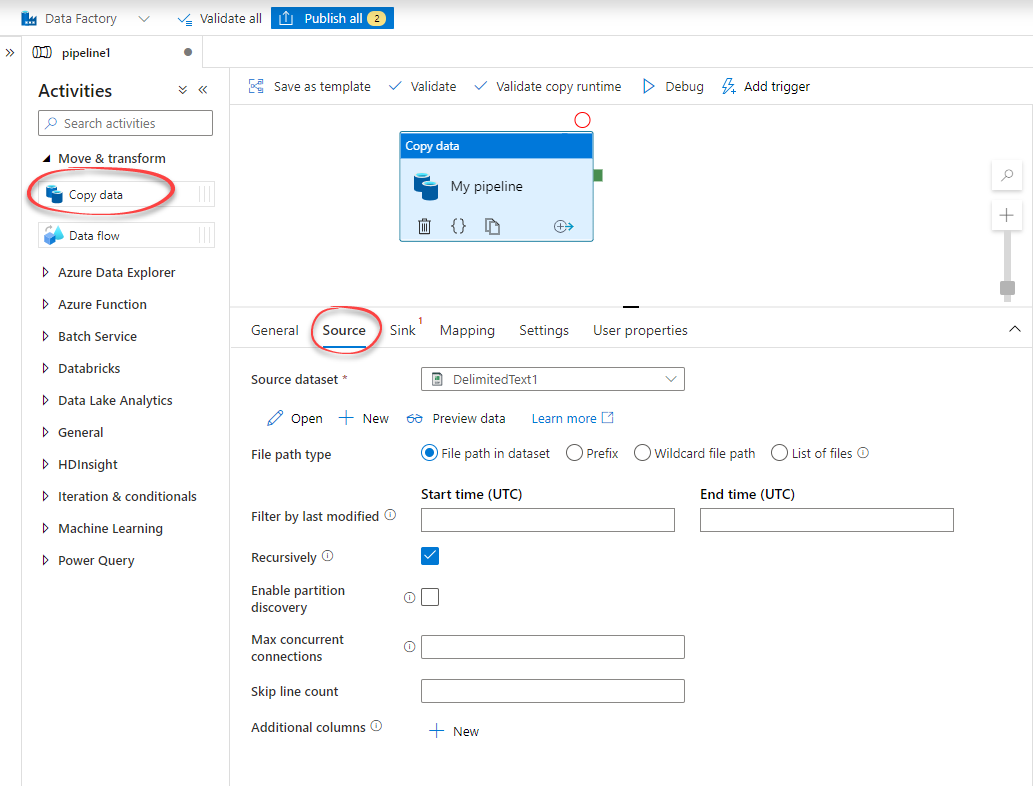The image size is (1033, 786).
Task: Open the Mapping tab
Action: click(467, 330)
